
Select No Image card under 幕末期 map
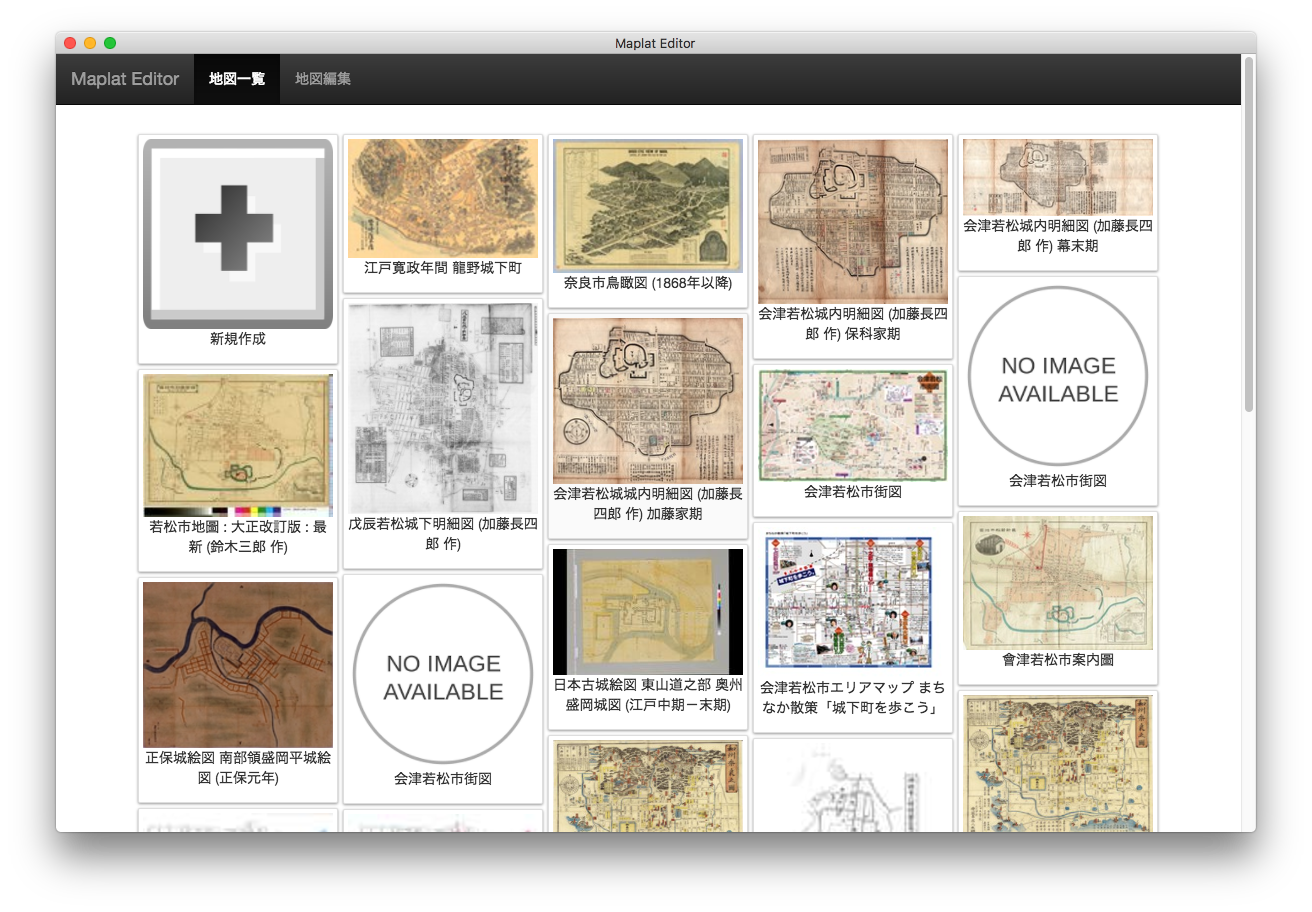coord(1058,376)
